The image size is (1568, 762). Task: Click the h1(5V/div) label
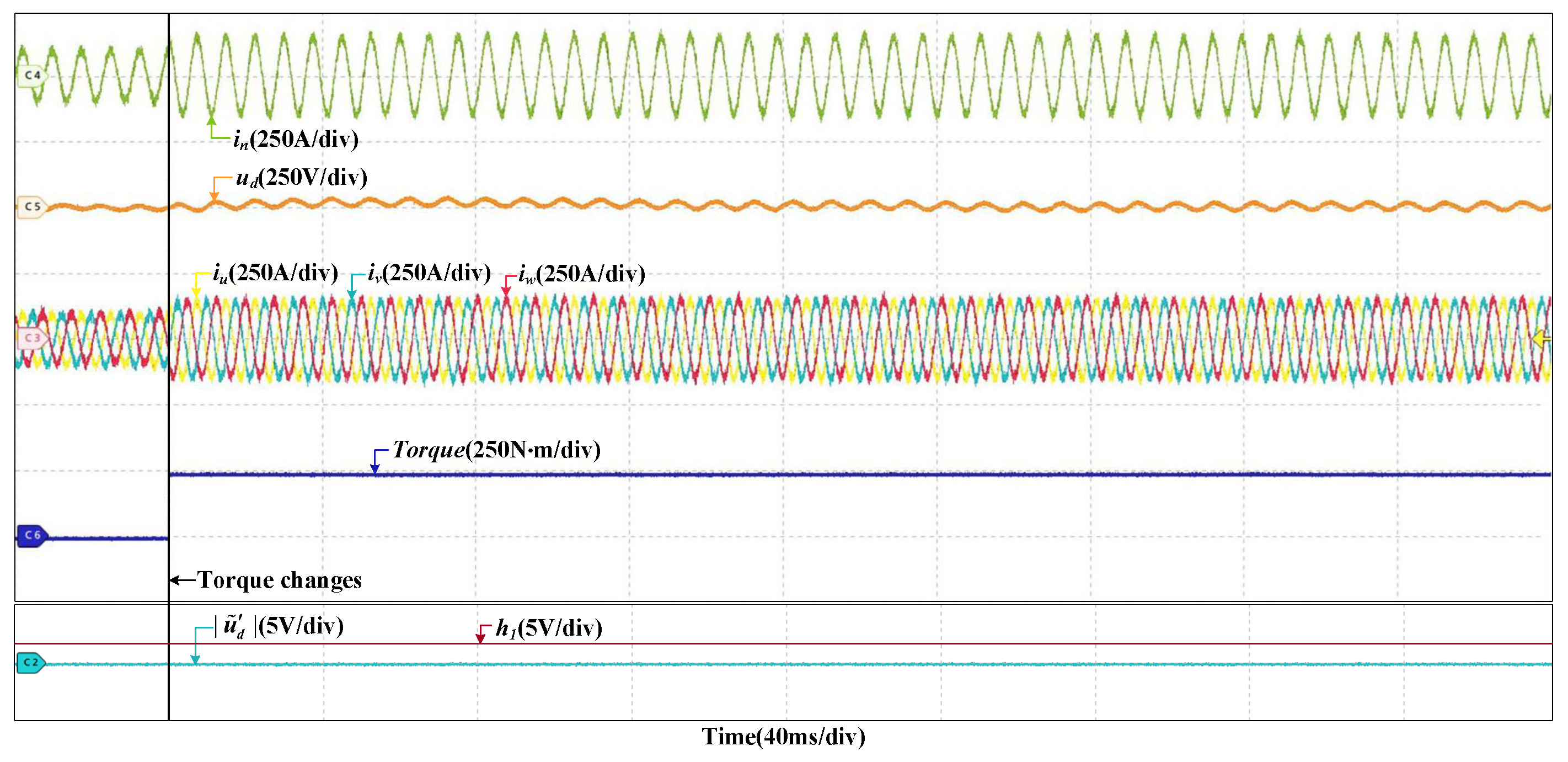click(x=549, y=628)
